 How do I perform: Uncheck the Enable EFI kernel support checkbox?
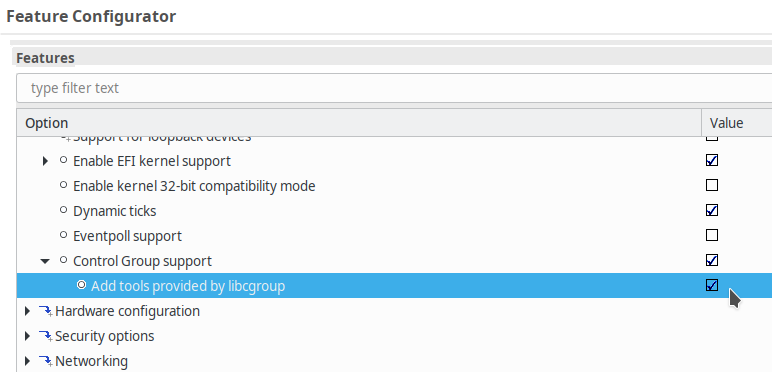click(712, 160)
